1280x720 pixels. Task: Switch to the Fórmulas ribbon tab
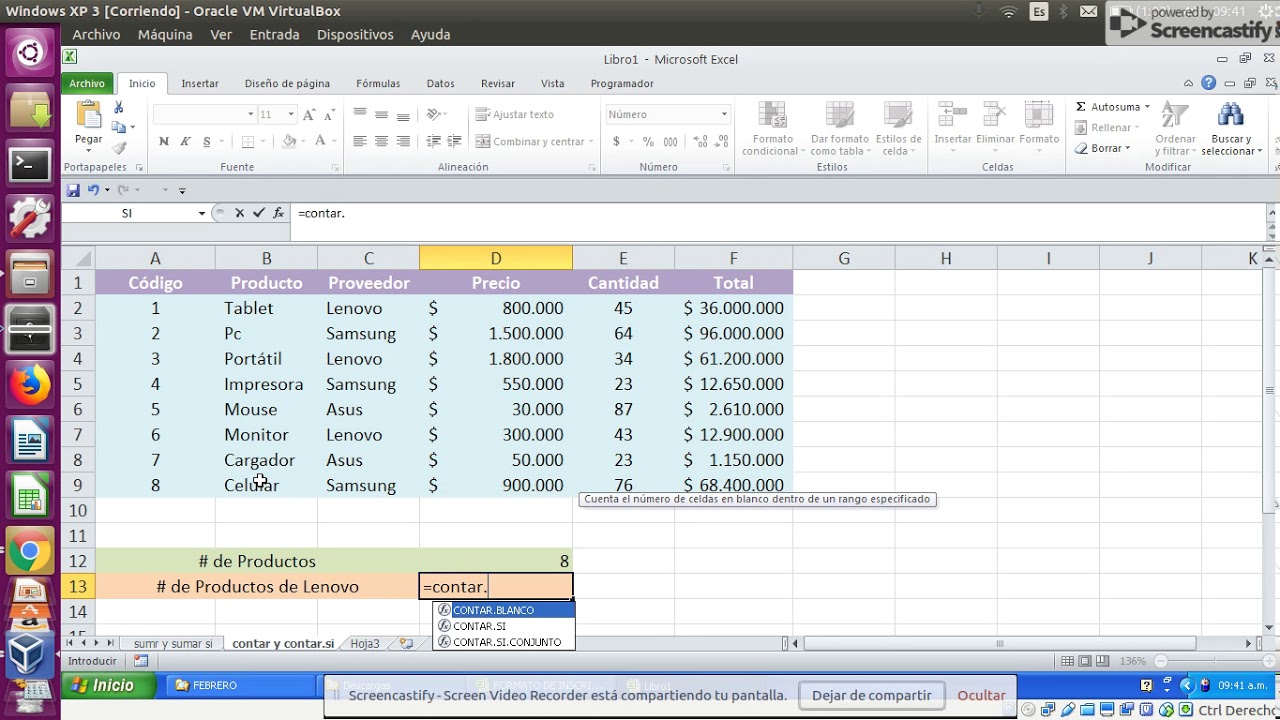coord(378,84)
